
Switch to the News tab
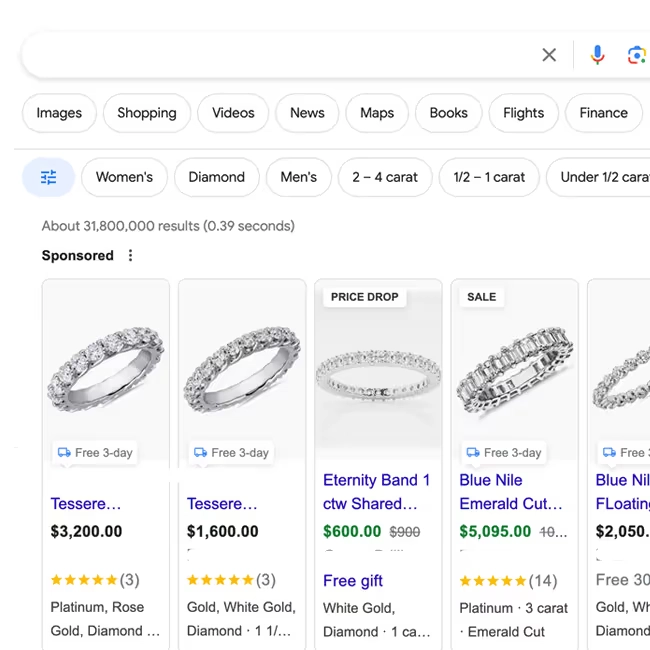click(307, 113)
